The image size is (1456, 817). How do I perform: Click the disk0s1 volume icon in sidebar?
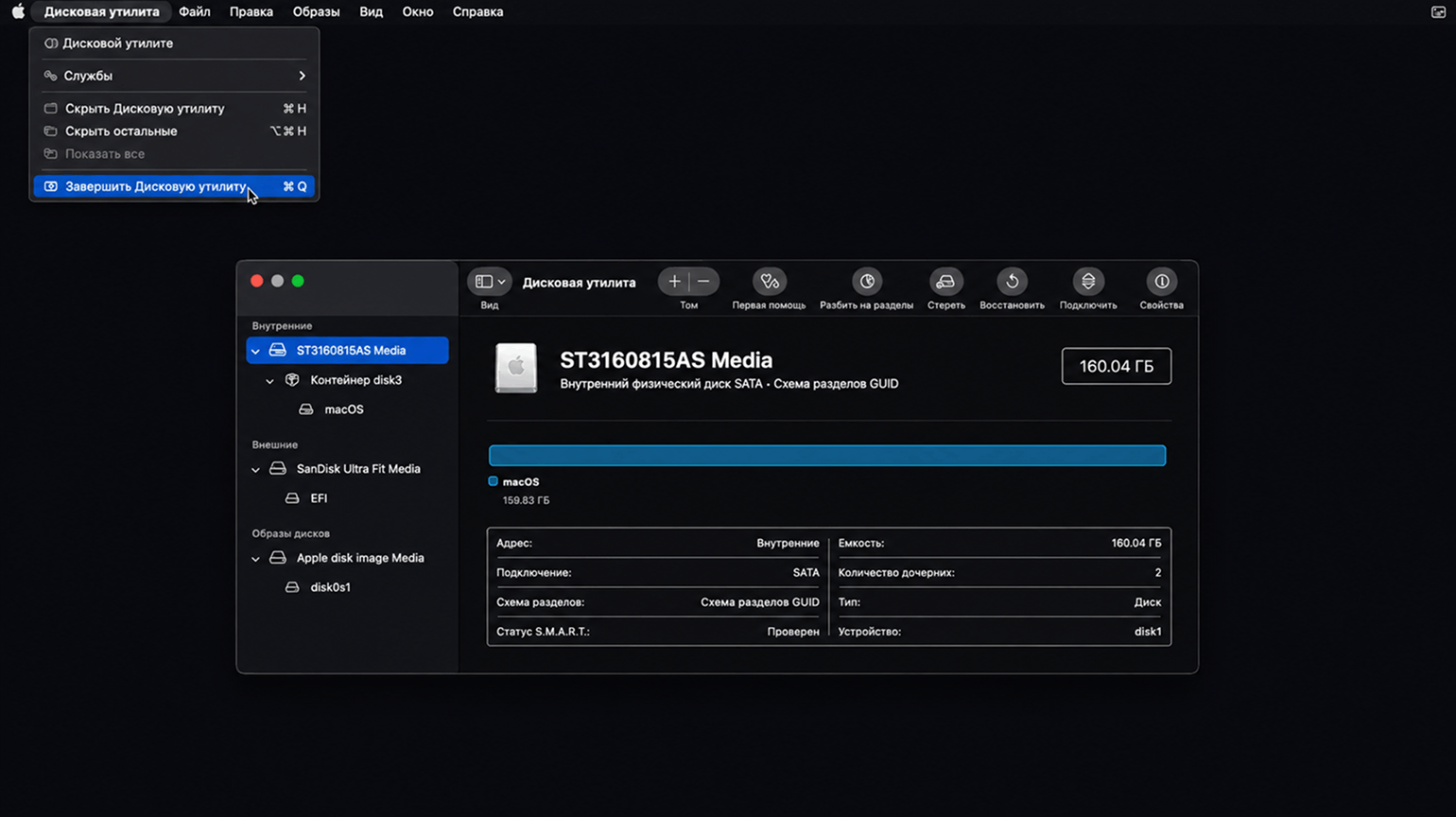292,587
